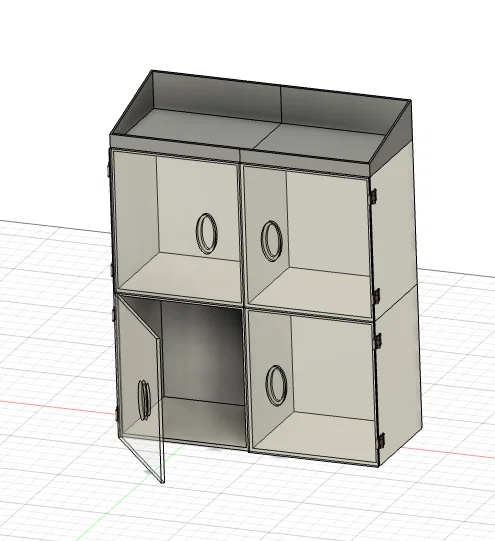Viewport: 495px width, 541px height.
Task: Select the upper hinge of the lower-right door
Action: tap(377, 340)
